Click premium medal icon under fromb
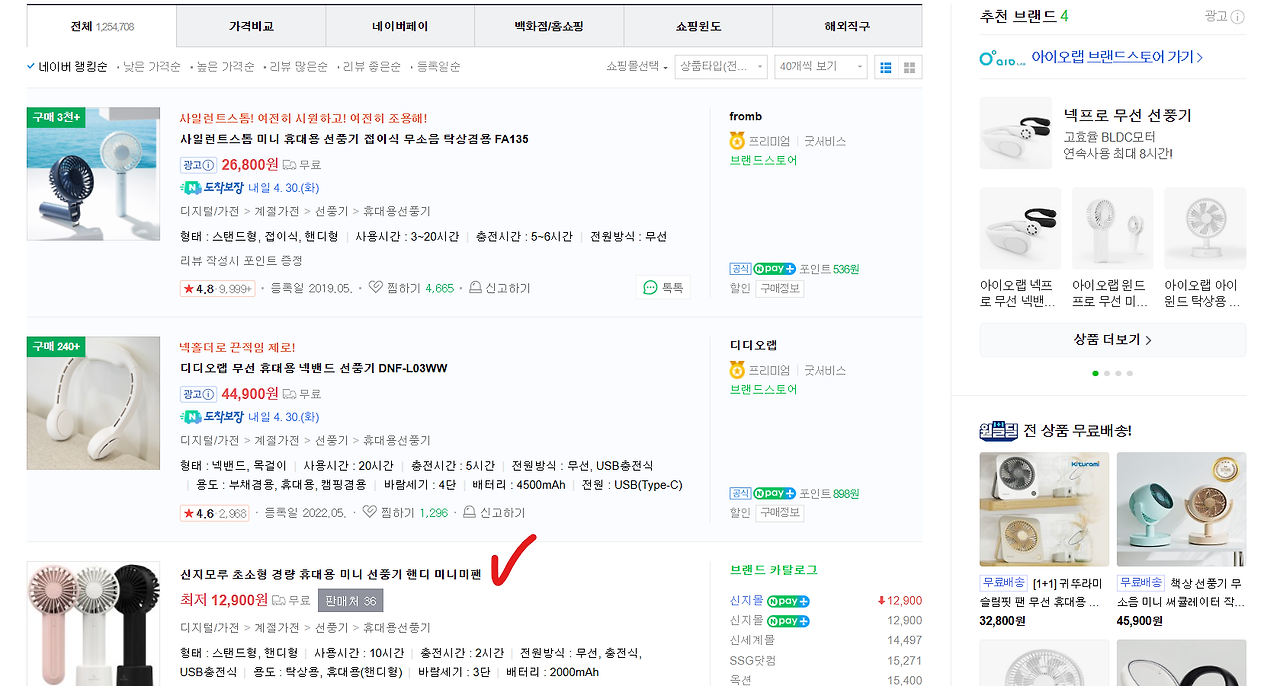1280x686 pixels. tap(737, 141)
